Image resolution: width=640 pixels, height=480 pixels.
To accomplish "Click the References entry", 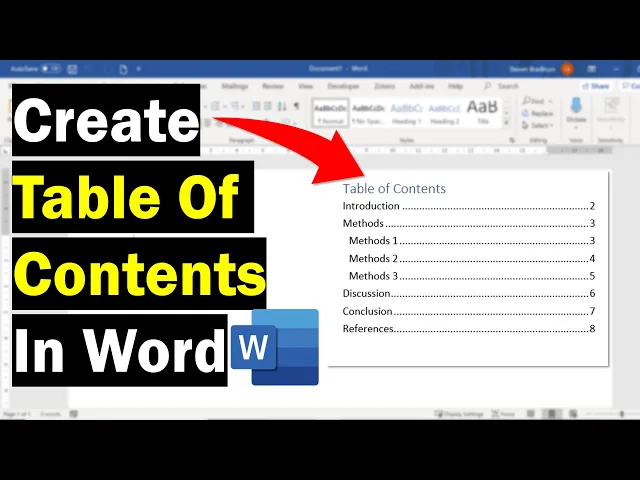I will 469,329.
